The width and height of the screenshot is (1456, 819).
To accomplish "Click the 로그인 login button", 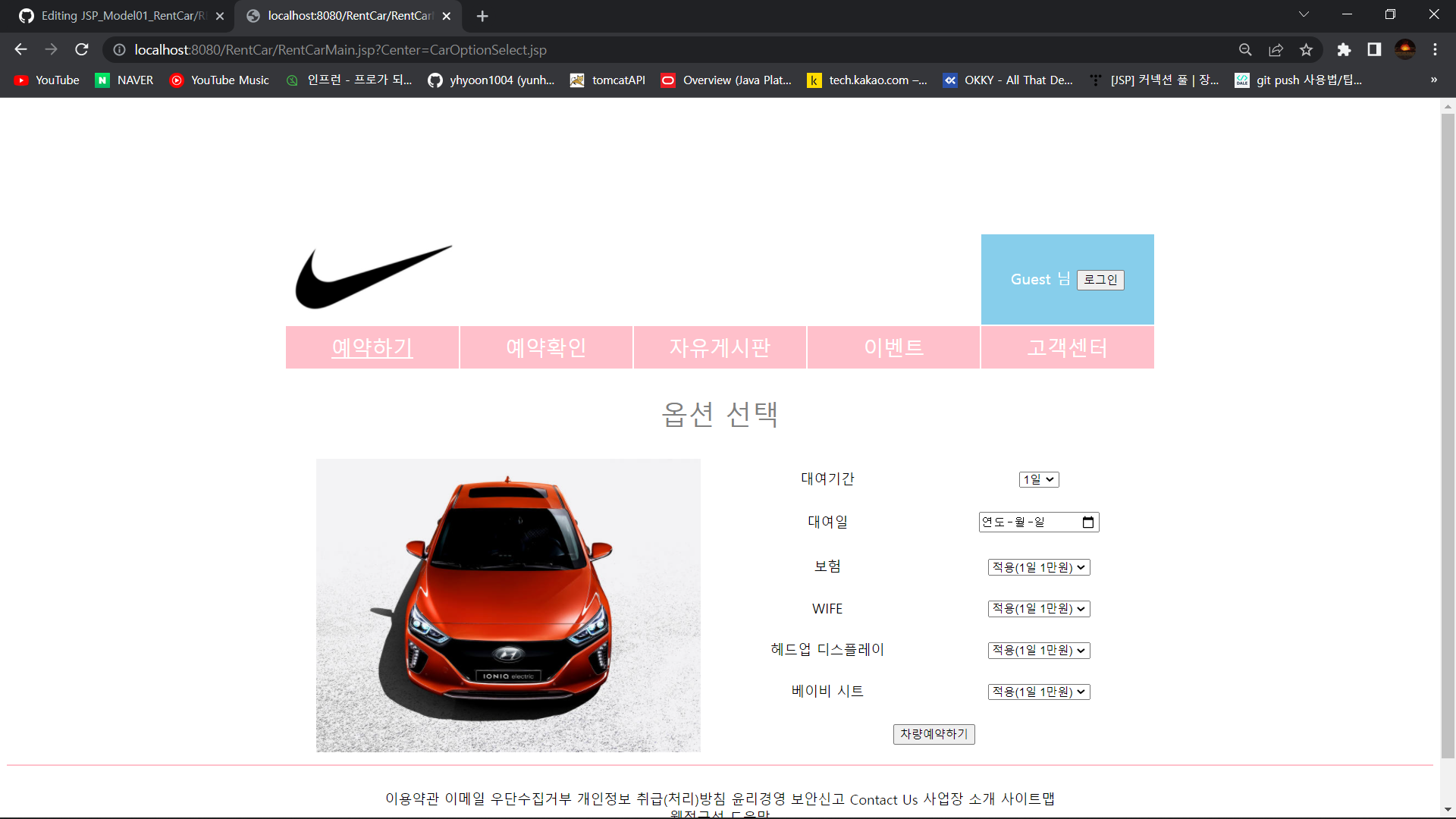I will pos(1100,280).
